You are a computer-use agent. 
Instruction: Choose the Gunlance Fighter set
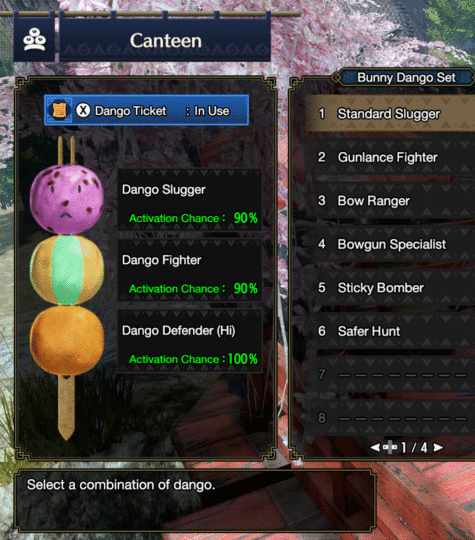tap(391, 157)
